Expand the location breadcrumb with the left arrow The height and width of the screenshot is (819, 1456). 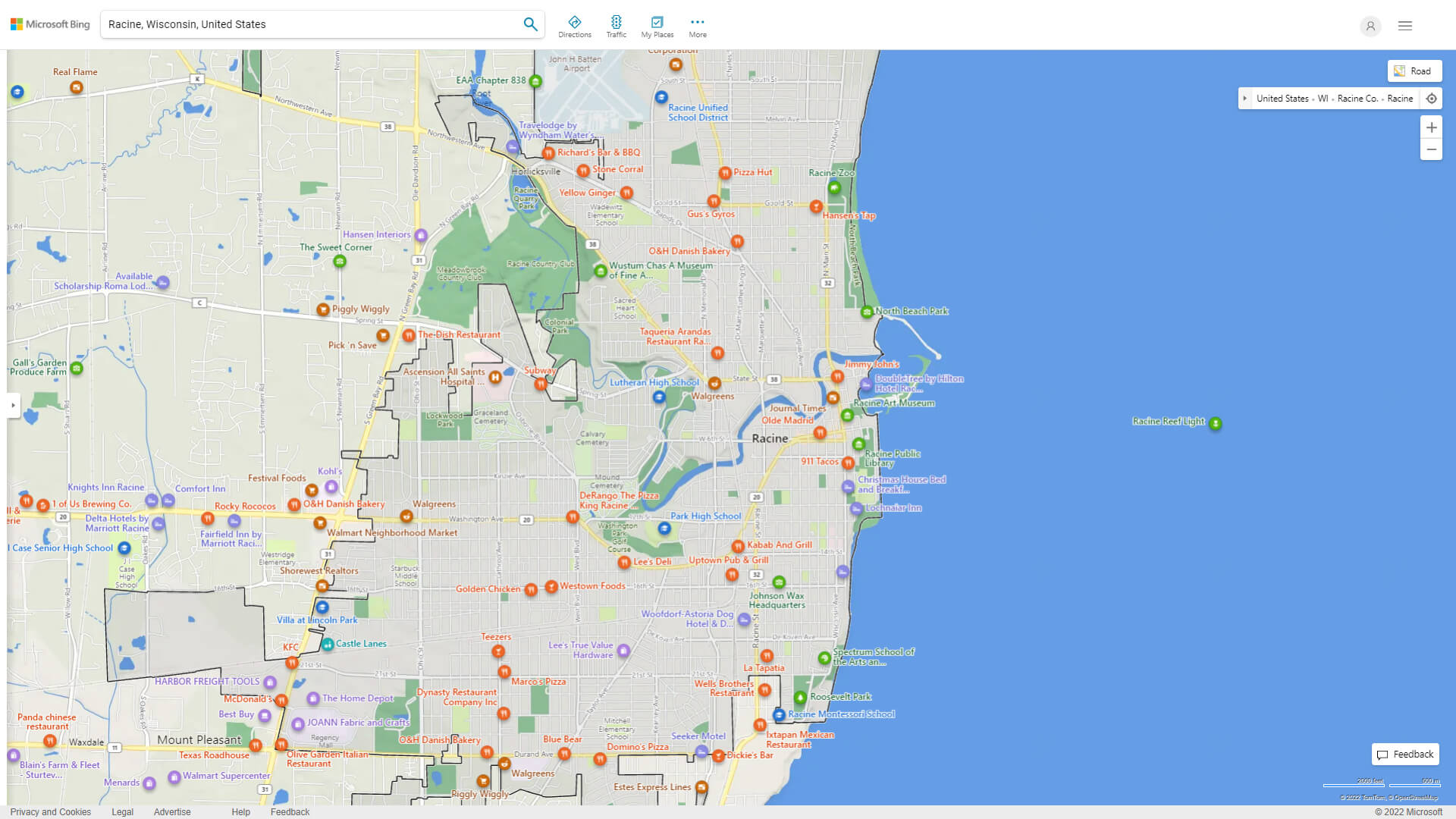pos(1245,98)
